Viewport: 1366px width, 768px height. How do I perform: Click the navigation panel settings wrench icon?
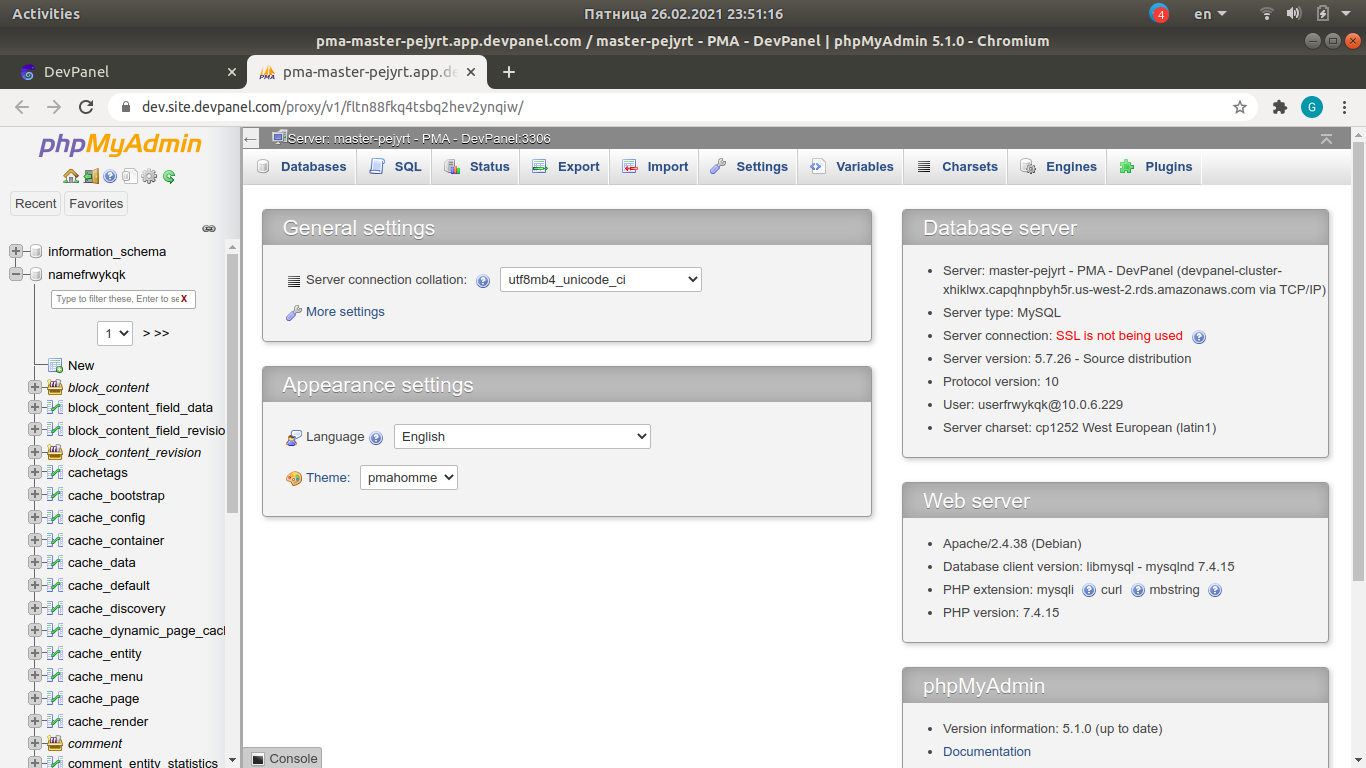(x=149, y=176)
